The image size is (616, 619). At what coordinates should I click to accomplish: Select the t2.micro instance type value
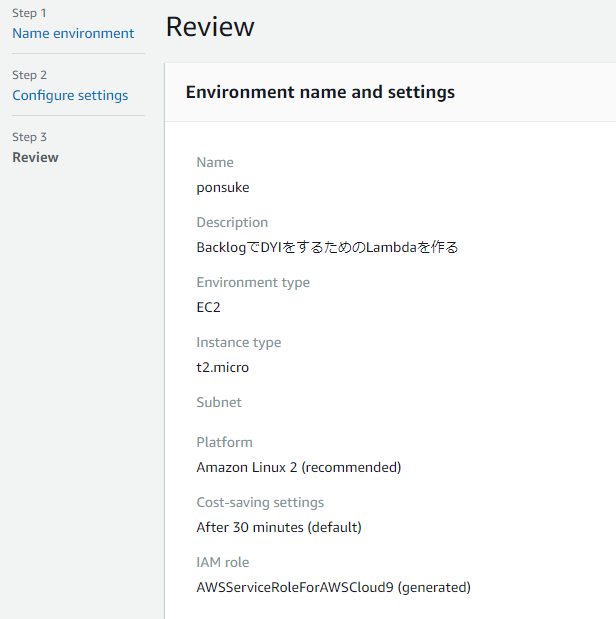coord(223,367)
